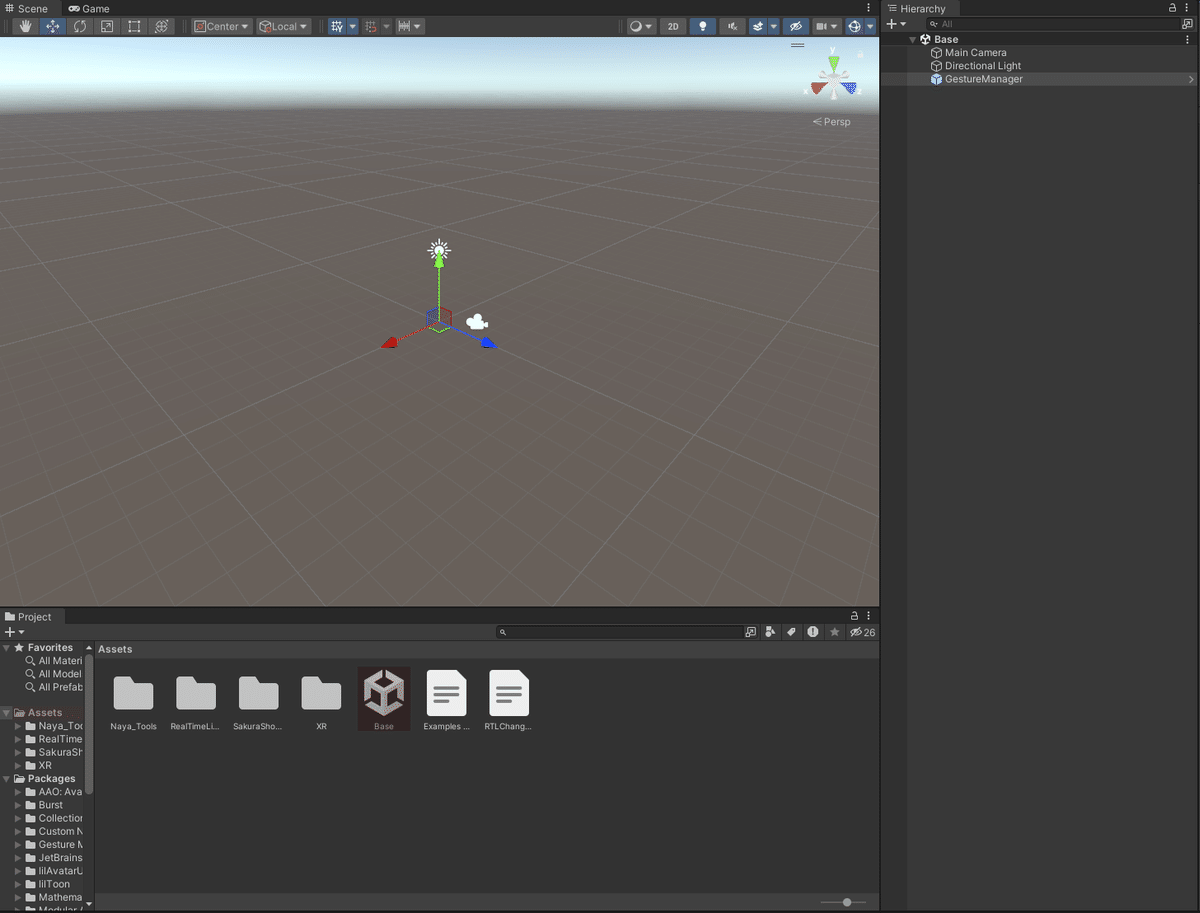This screenshot has width=1200, height=913.
Task: Toggle scene audio mute button
Action: pyautogui.click(x=731, y=26)
